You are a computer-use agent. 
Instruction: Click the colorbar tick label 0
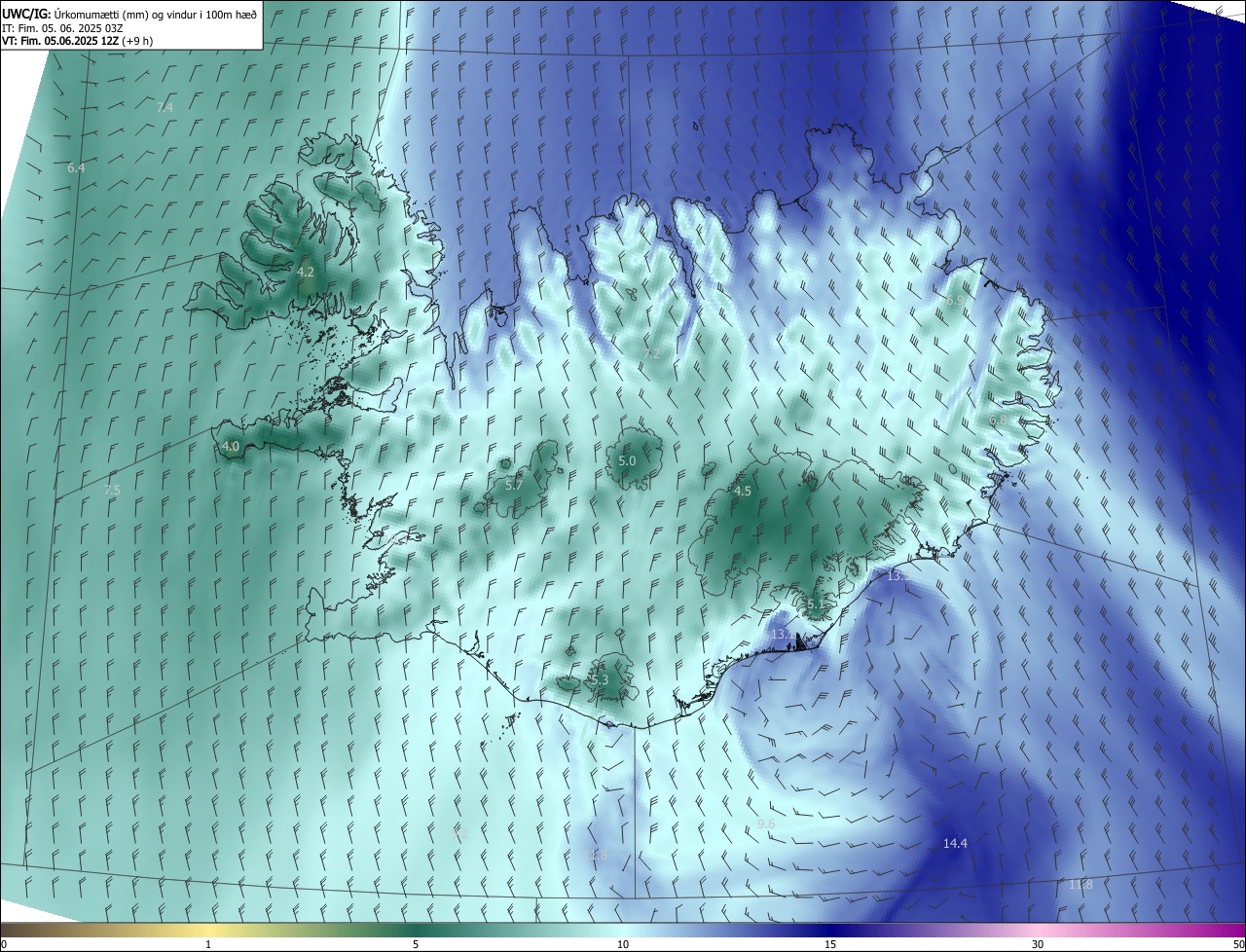click(4, 945)
